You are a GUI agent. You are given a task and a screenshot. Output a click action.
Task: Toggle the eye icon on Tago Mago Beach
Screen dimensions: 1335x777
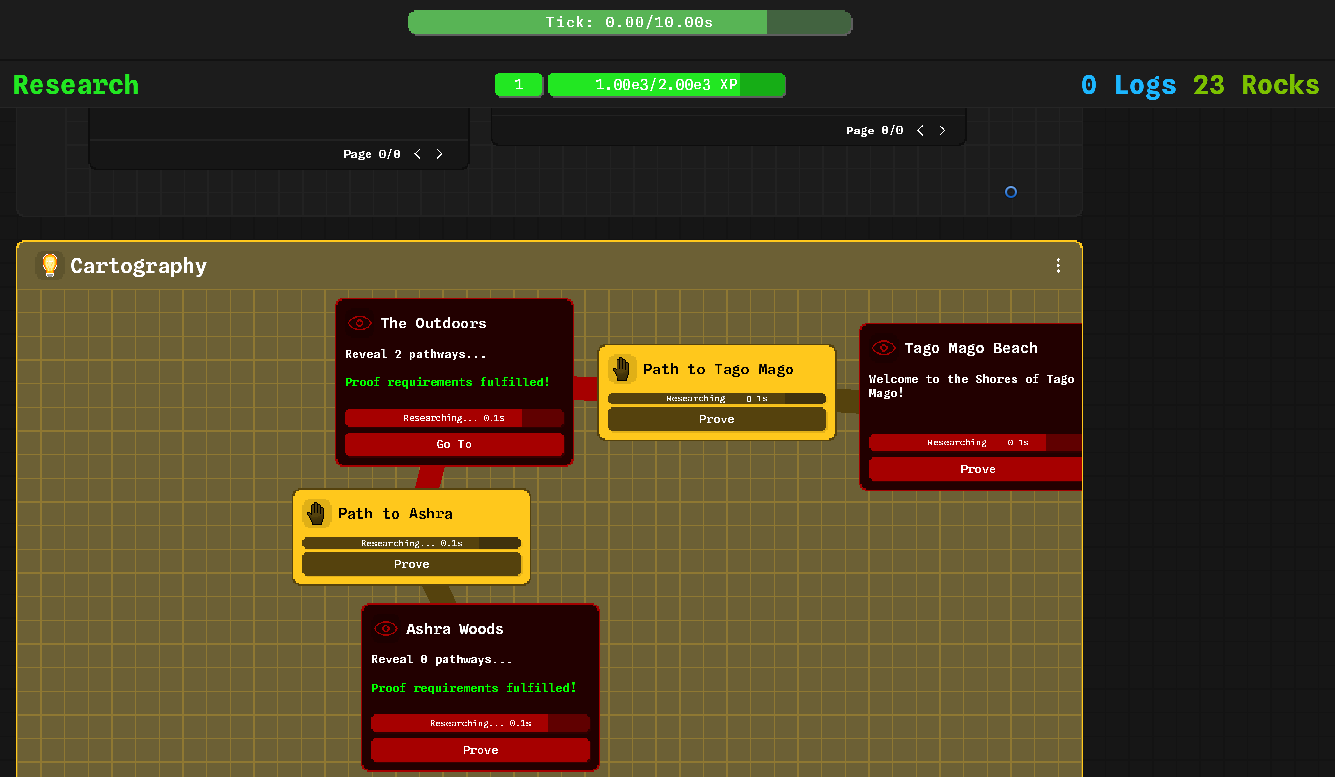883,348
